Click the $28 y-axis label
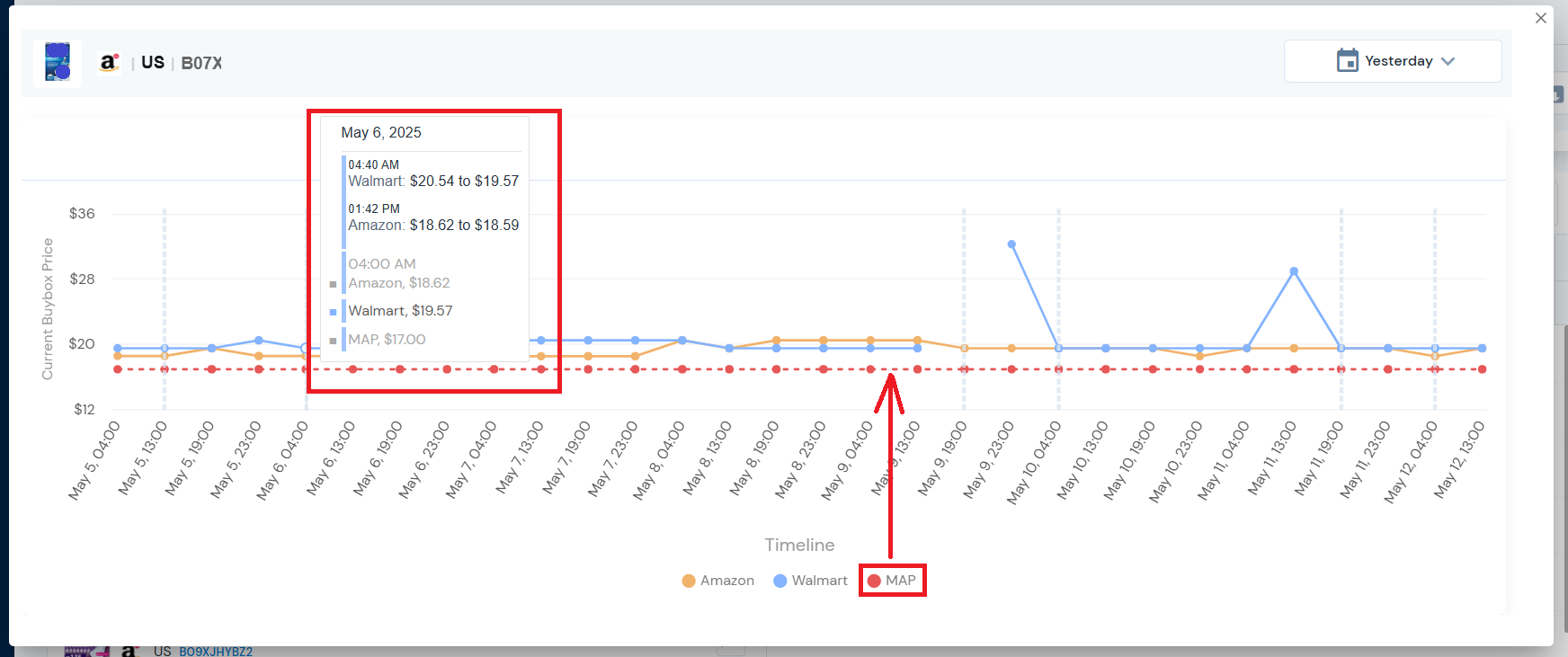The image size is (1568, 657). pos(82,280)
